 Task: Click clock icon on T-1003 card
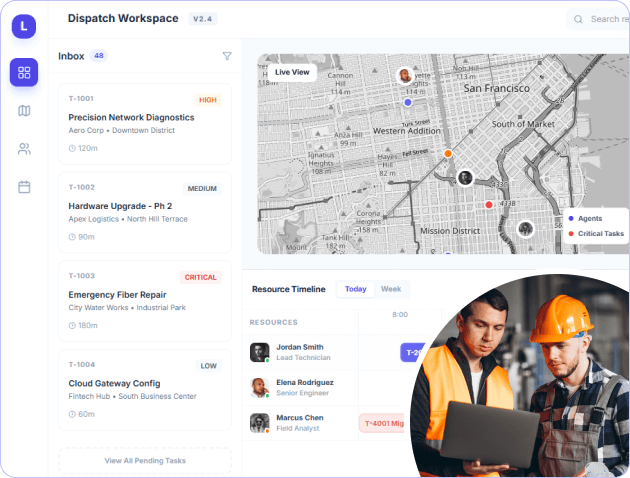tap(72, 325)
